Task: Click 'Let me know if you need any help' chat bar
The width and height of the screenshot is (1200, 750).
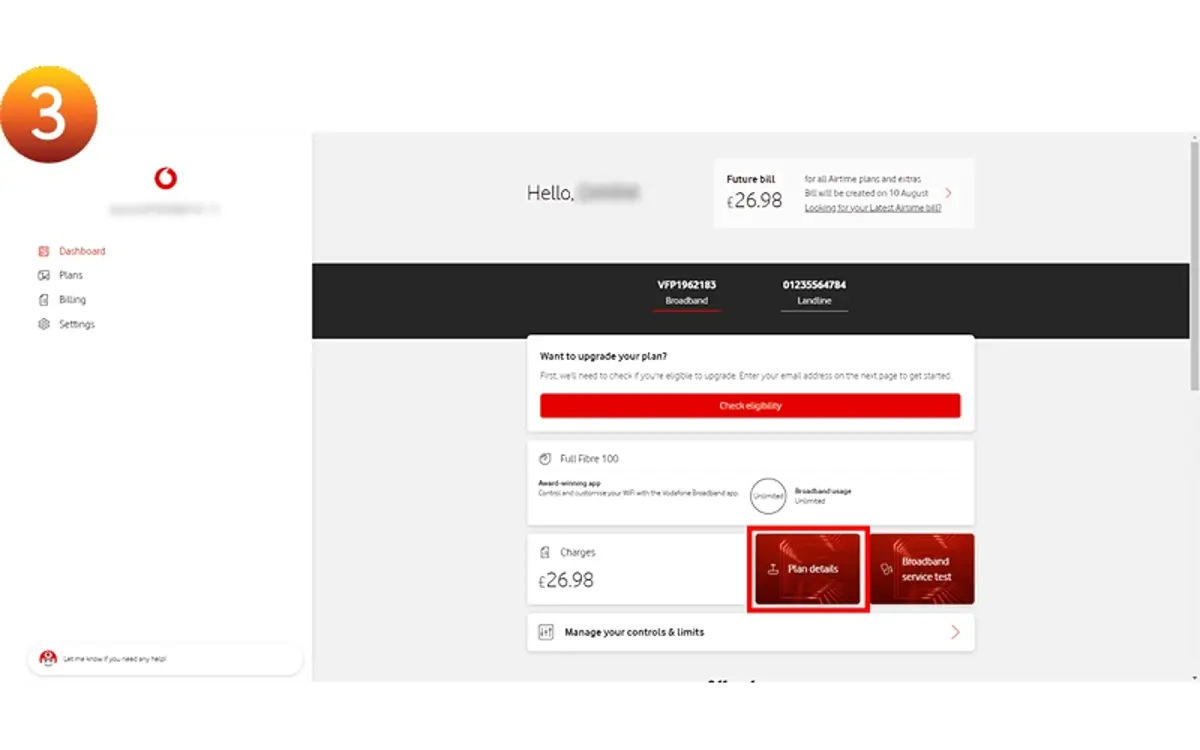Action: 165,659
